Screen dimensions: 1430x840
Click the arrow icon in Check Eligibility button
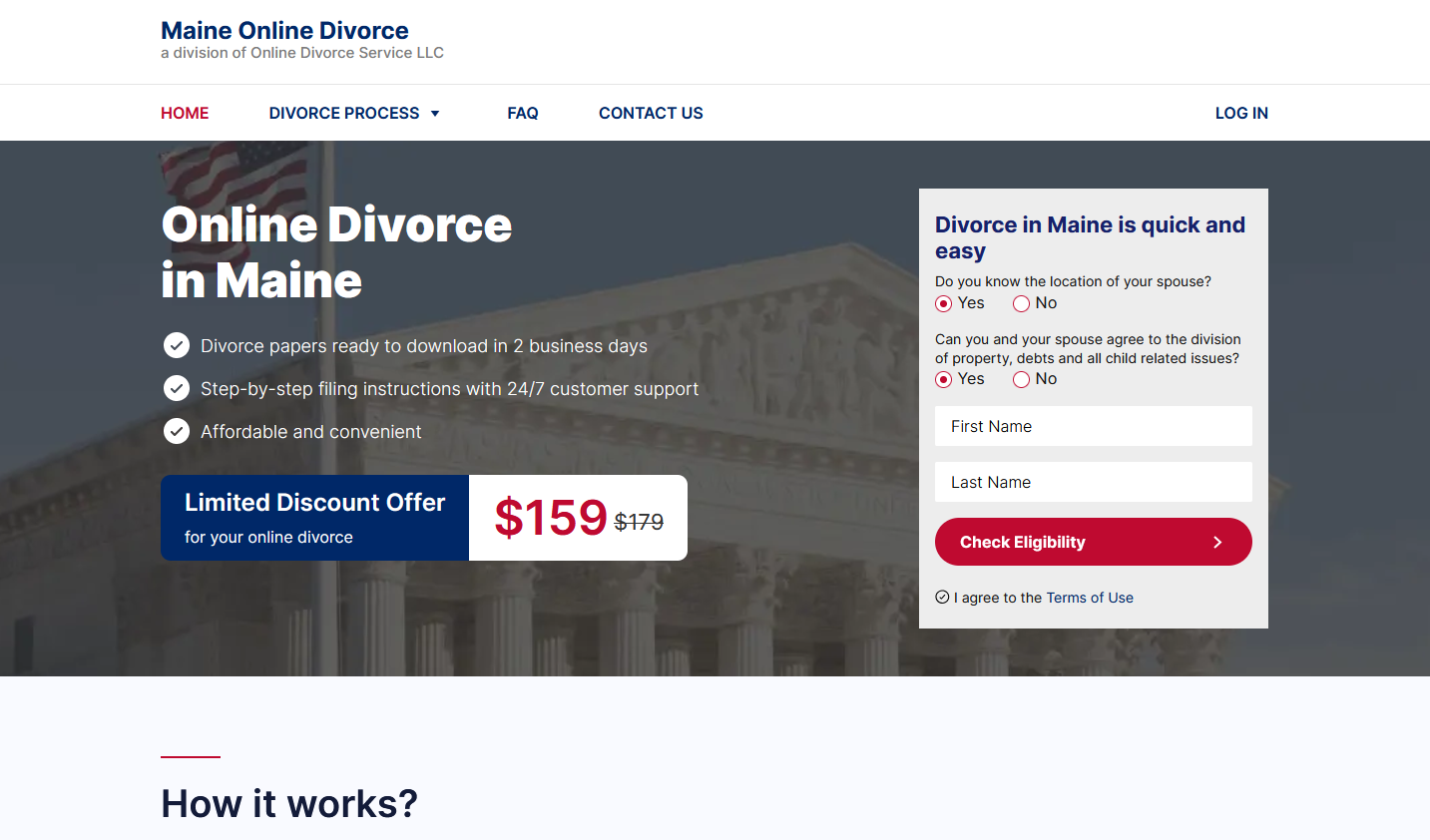[1217, 542]
